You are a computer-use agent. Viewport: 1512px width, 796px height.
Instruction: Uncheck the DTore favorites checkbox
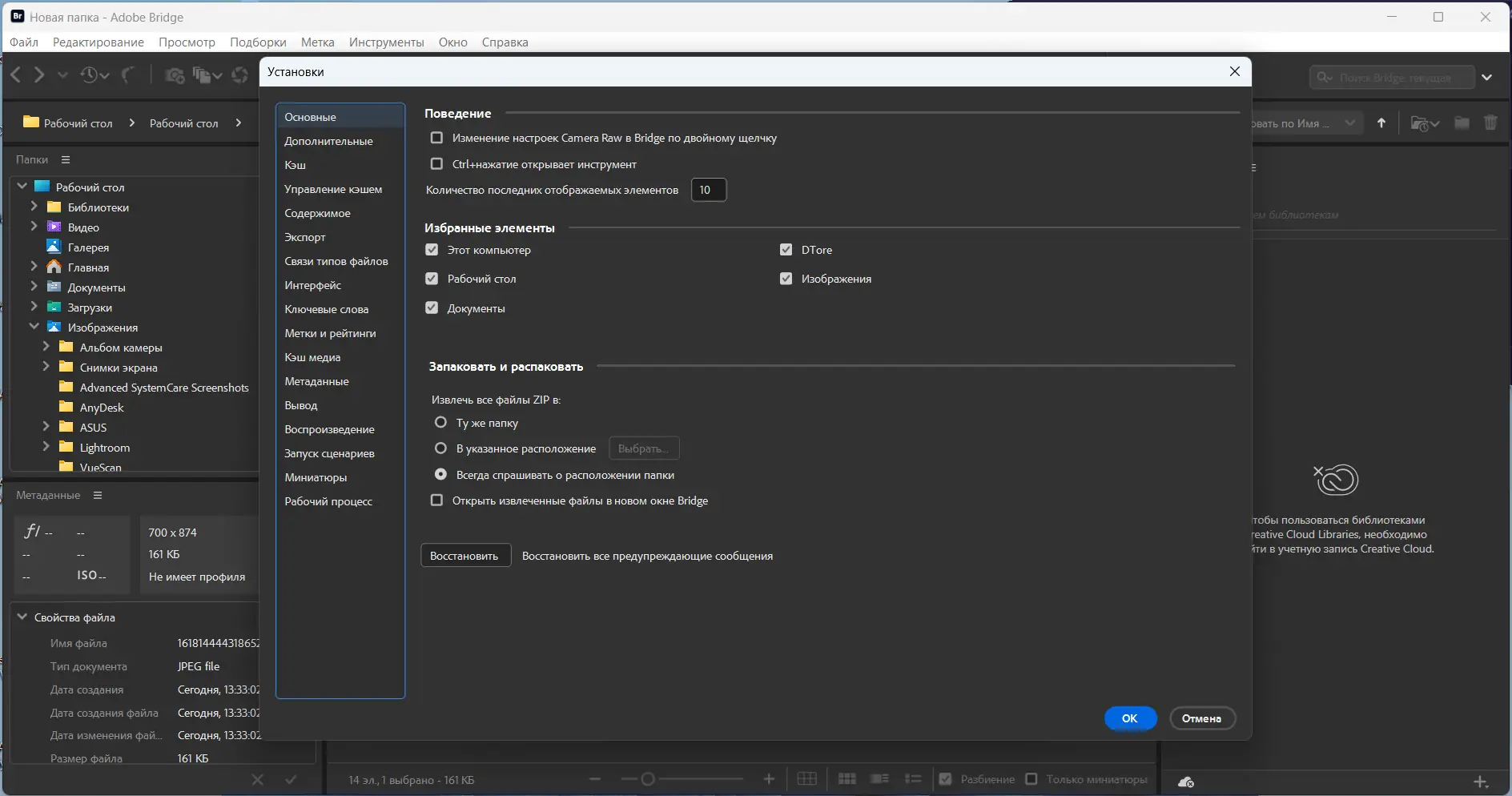(x=786, y=250)
